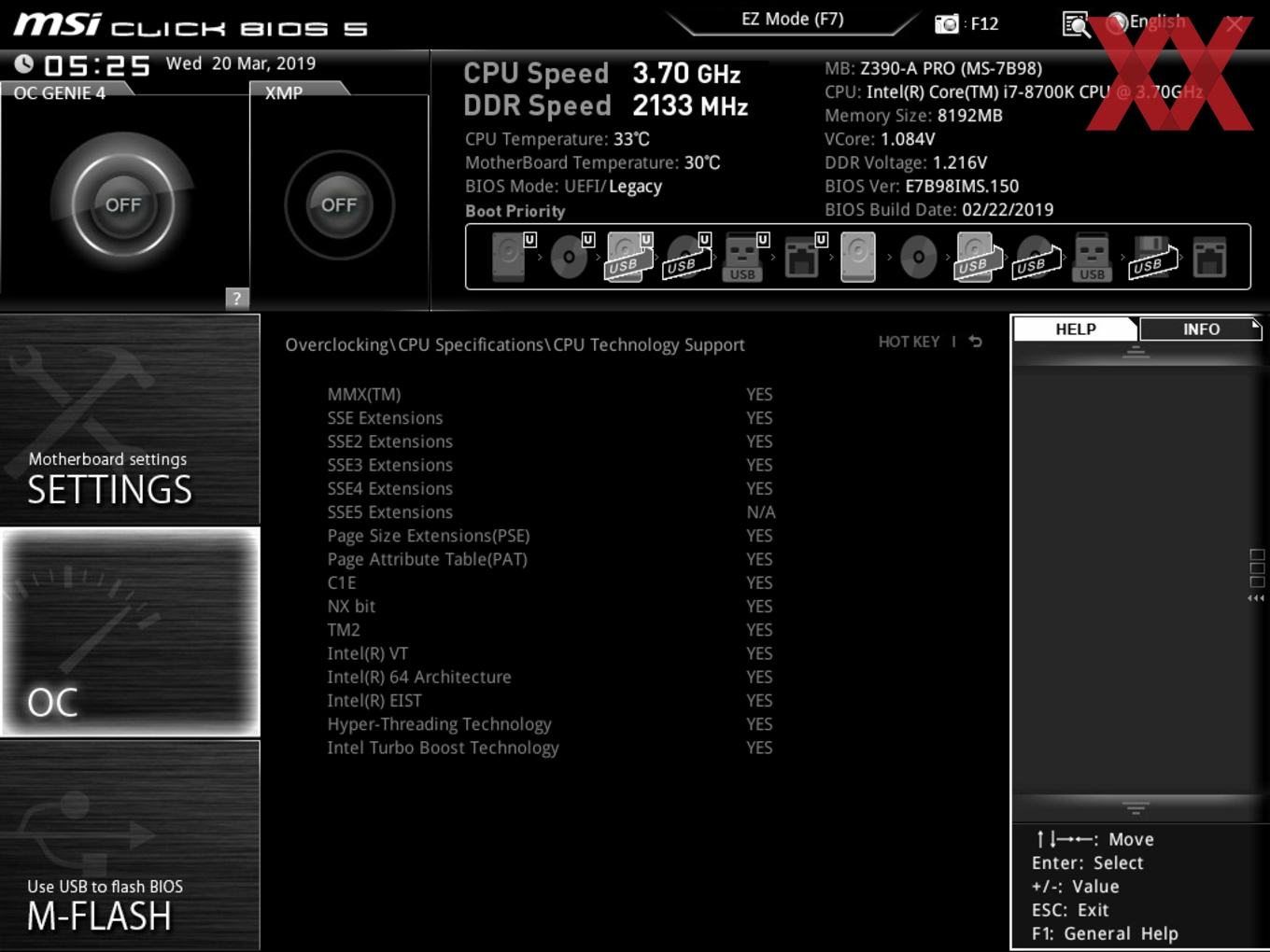Select the UEFI USB key boot icon
This screenshot has width=1270, height=952.
pos(746,256)
